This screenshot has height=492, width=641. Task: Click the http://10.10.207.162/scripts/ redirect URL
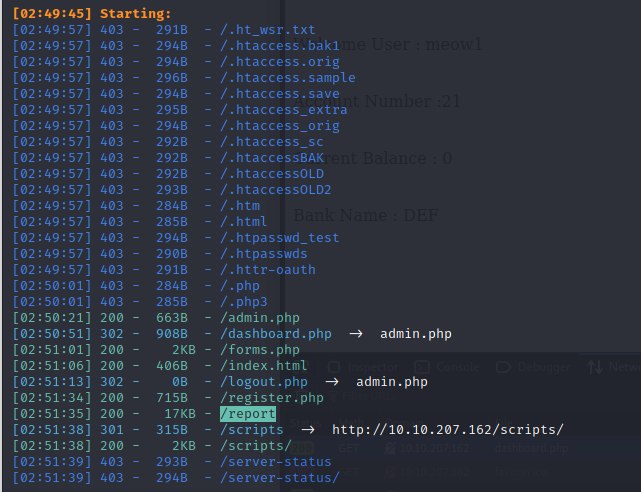pyautogui.click(x=447, y=430)
